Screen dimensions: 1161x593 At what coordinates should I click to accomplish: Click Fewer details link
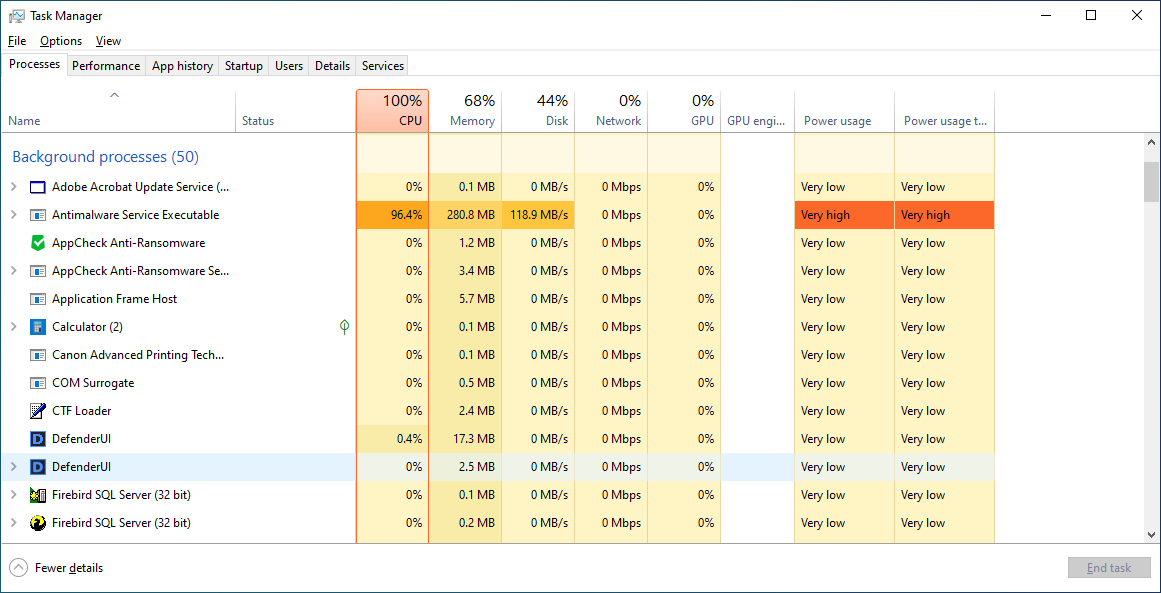[x=69, y=568]
